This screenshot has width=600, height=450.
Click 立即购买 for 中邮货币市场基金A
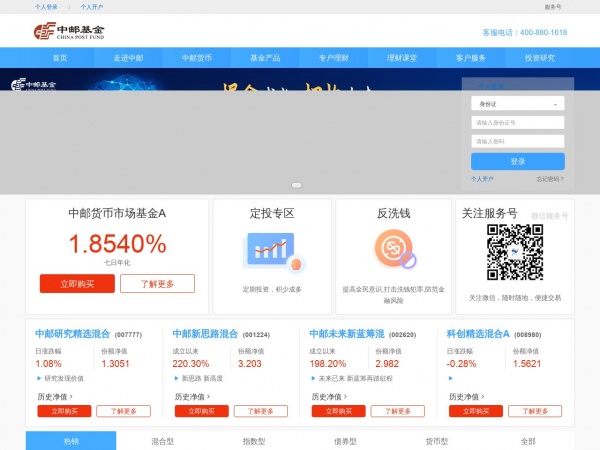click(x=77, y=284)
